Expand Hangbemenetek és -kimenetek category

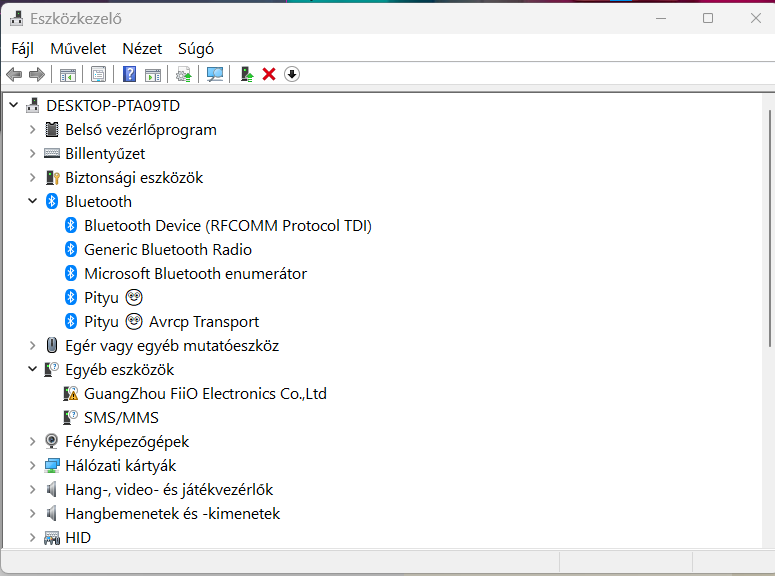33,513
